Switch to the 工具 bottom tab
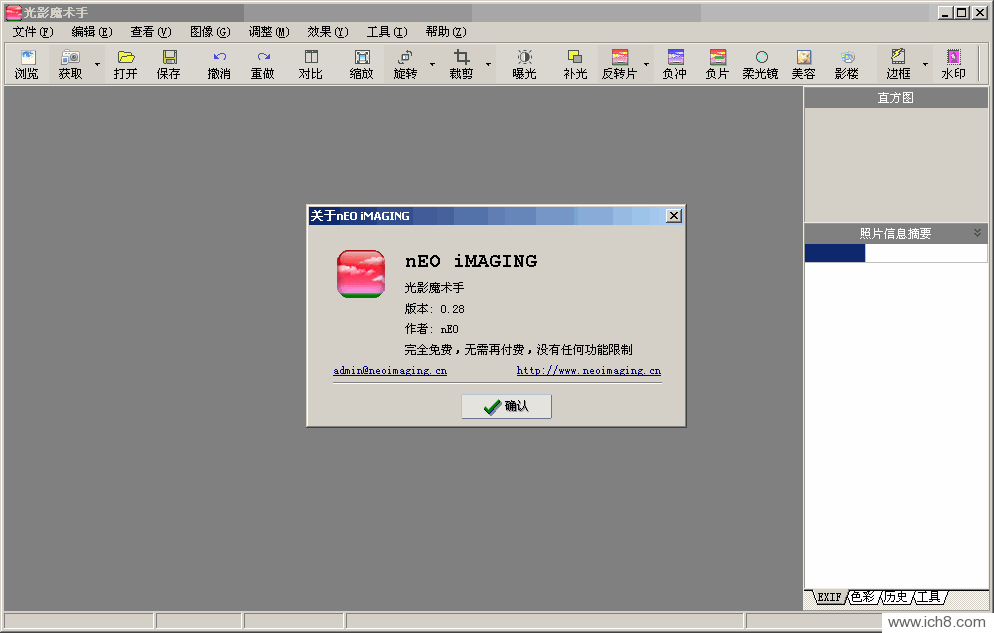This screenshot has width=994, height=633. click(929, 597)
